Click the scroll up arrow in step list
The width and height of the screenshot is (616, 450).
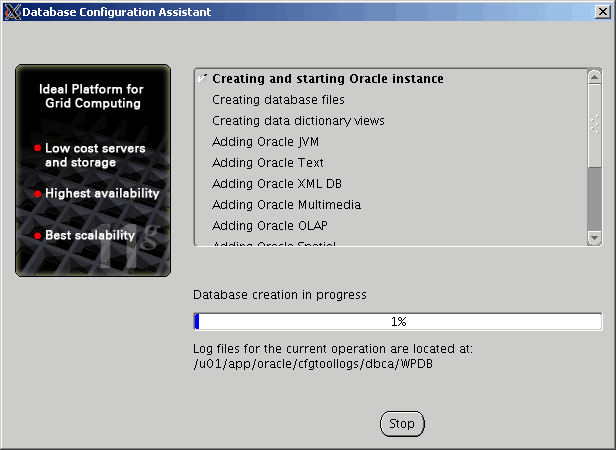click(594, 77)
